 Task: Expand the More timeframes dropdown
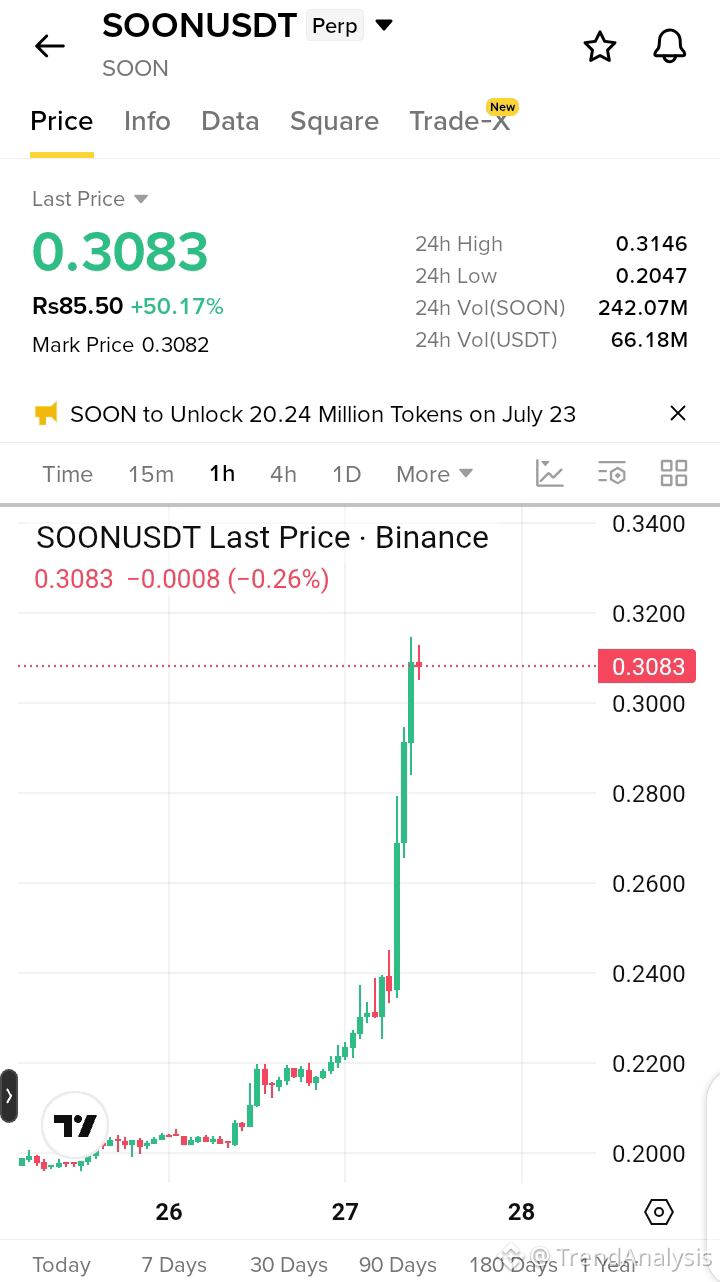[434, 474]
